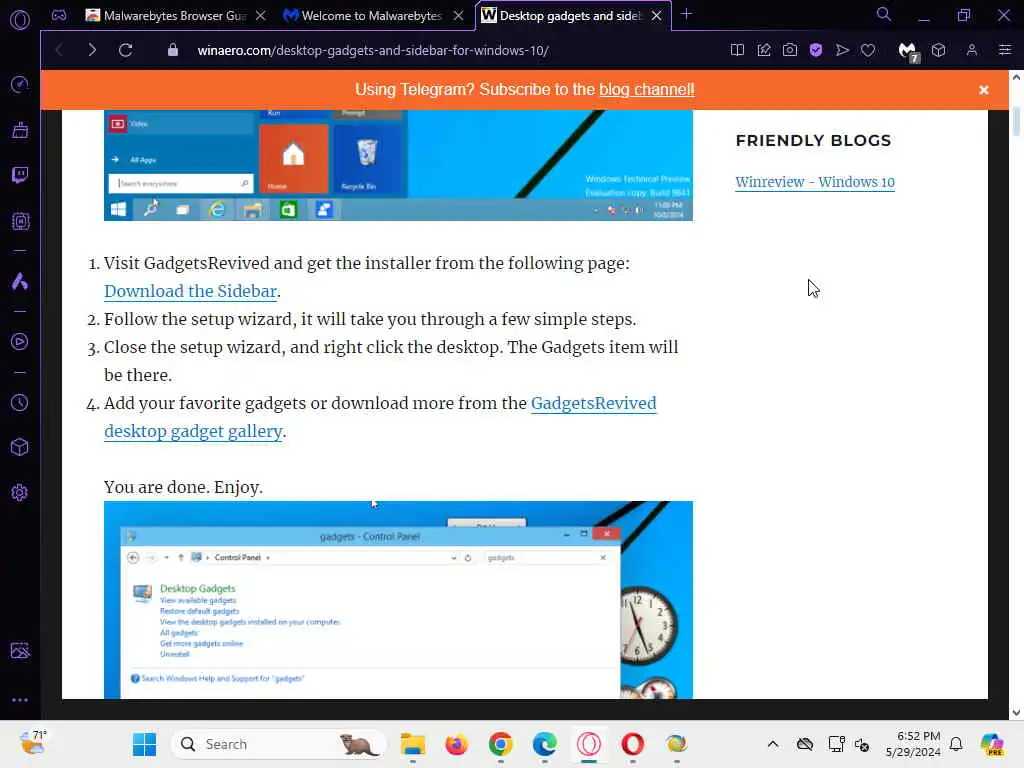Open the image/wallpaper icon in sidebar

(x=20, y=650)
